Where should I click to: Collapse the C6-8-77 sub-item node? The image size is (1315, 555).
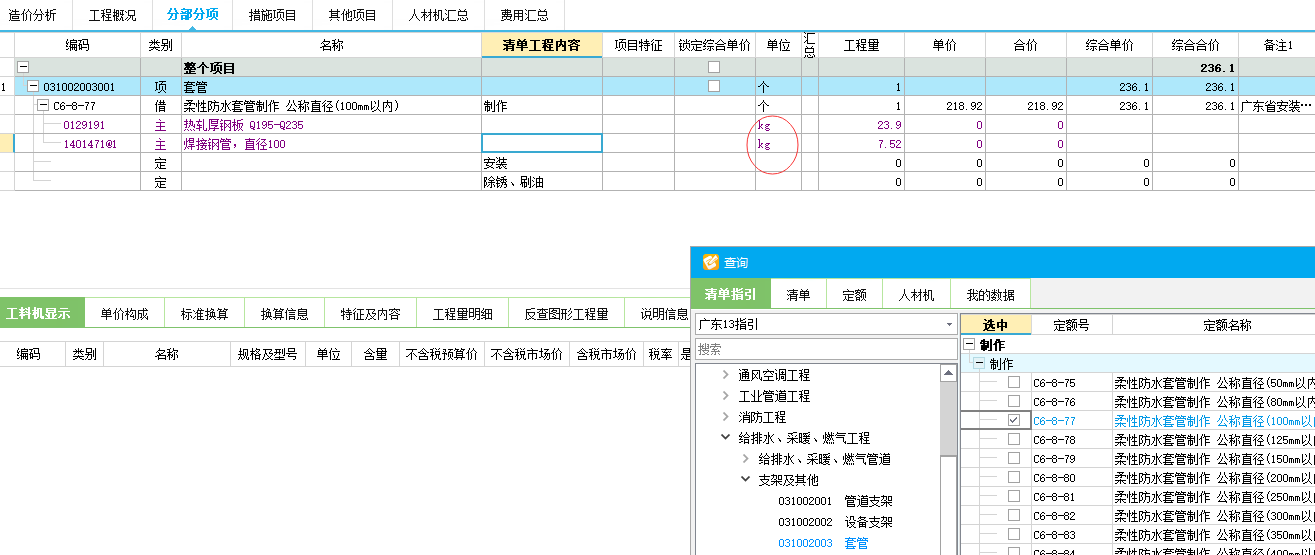coord(43,105)
